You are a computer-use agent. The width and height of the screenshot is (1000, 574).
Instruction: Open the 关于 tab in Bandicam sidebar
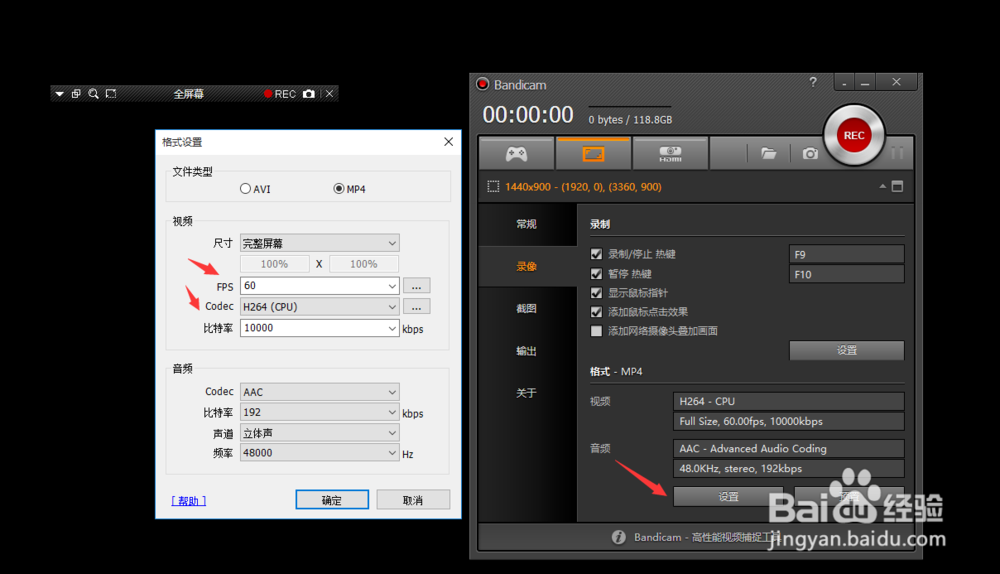(527, 393)
